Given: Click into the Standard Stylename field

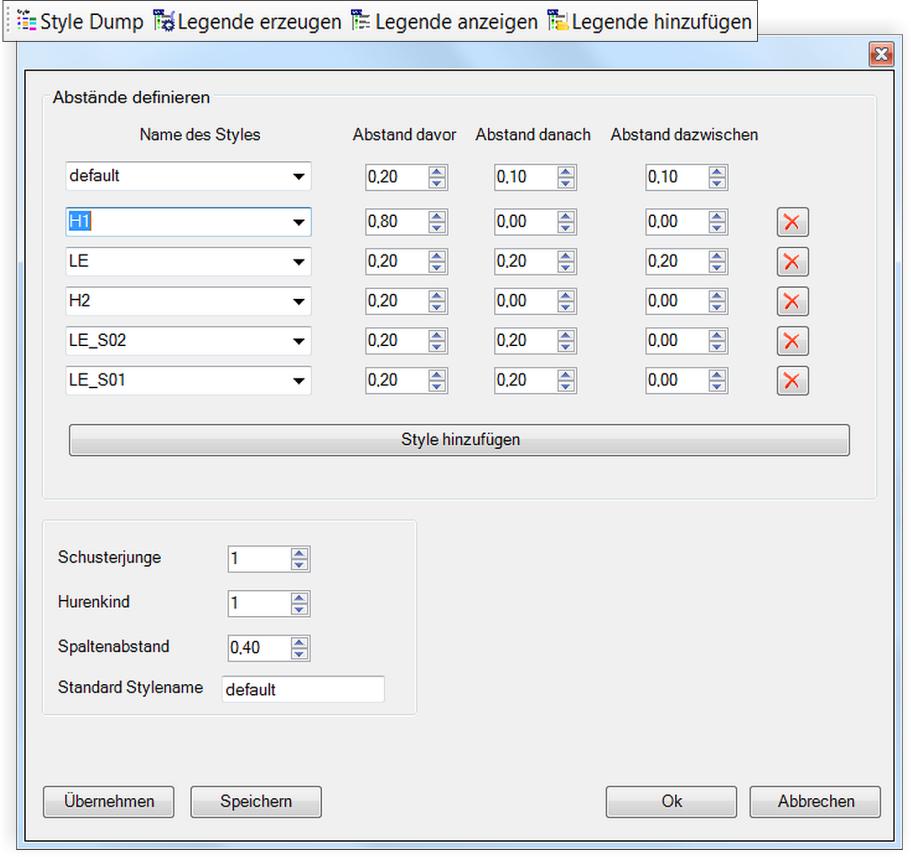Looking at the screenshot, I should tap(302, 689).
